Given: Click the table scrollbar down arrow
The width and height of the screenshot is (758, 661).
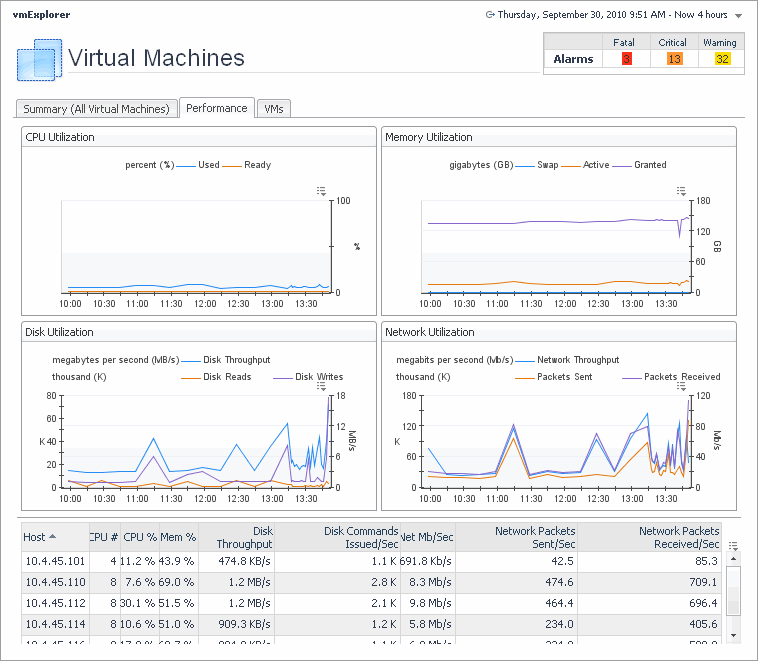Looking at the screenshot, I should coord(734,634).
